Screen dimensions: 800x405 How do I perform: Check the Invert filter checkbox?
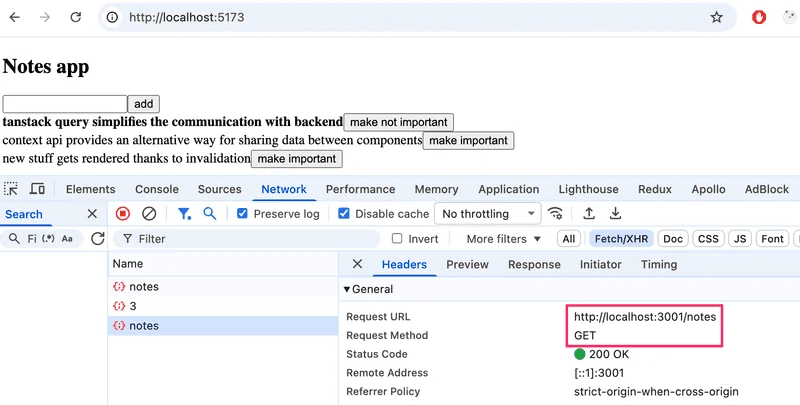[396, 239]
